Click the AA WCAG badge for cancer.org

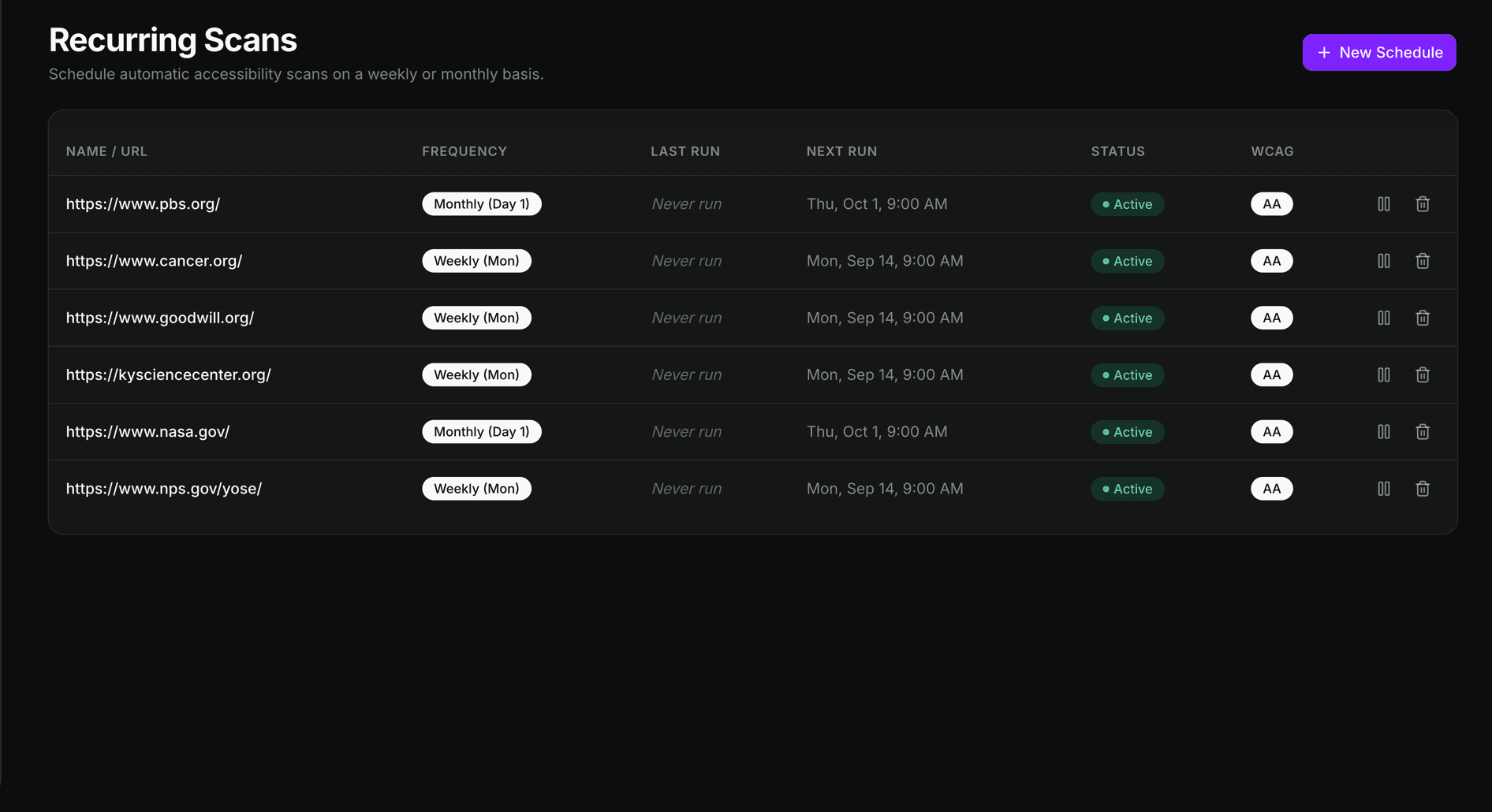click(x=1272, y=261)
